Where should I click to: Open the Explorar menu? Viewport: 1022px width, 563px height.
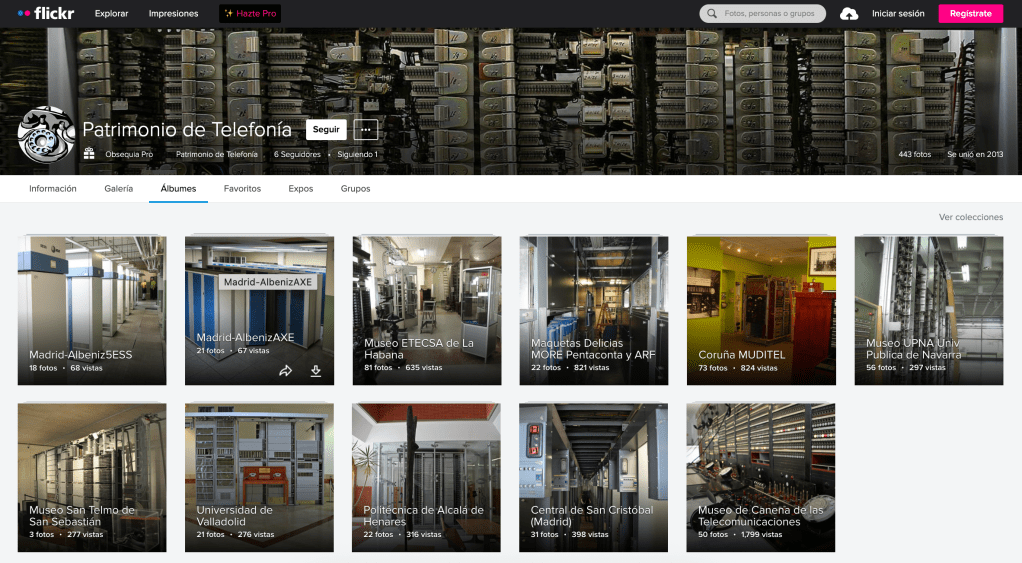pos(111,14)
